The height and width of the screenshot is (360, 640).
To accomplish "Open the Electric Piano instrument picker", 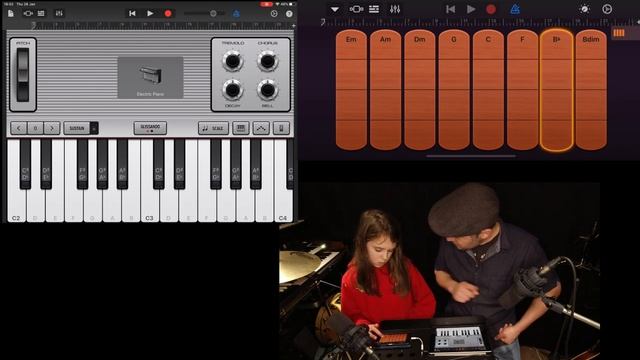I will pos(150,78).
